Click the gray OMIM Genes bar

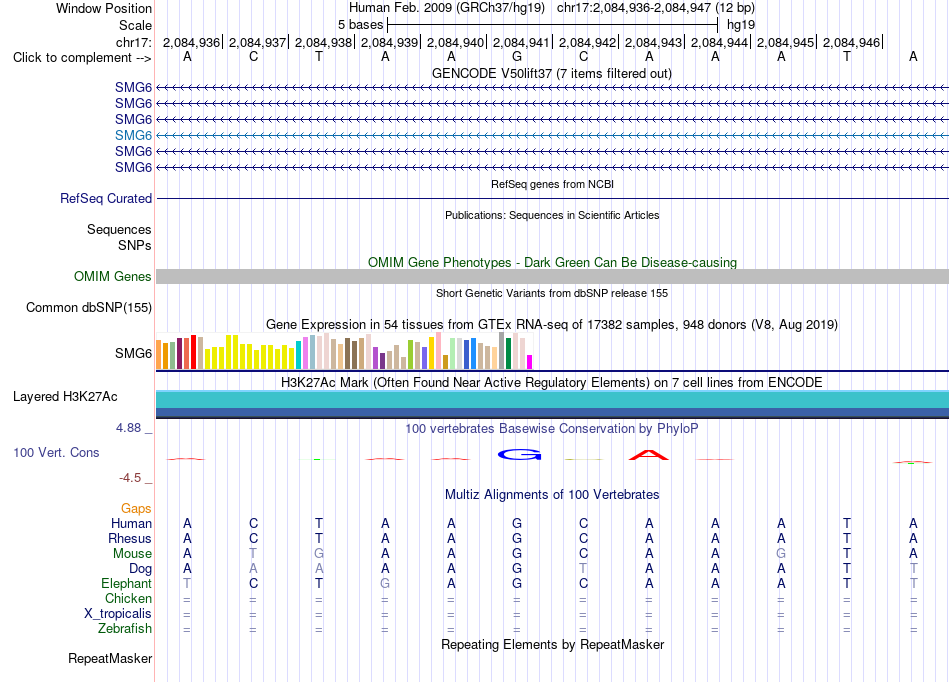pos(552,276)
